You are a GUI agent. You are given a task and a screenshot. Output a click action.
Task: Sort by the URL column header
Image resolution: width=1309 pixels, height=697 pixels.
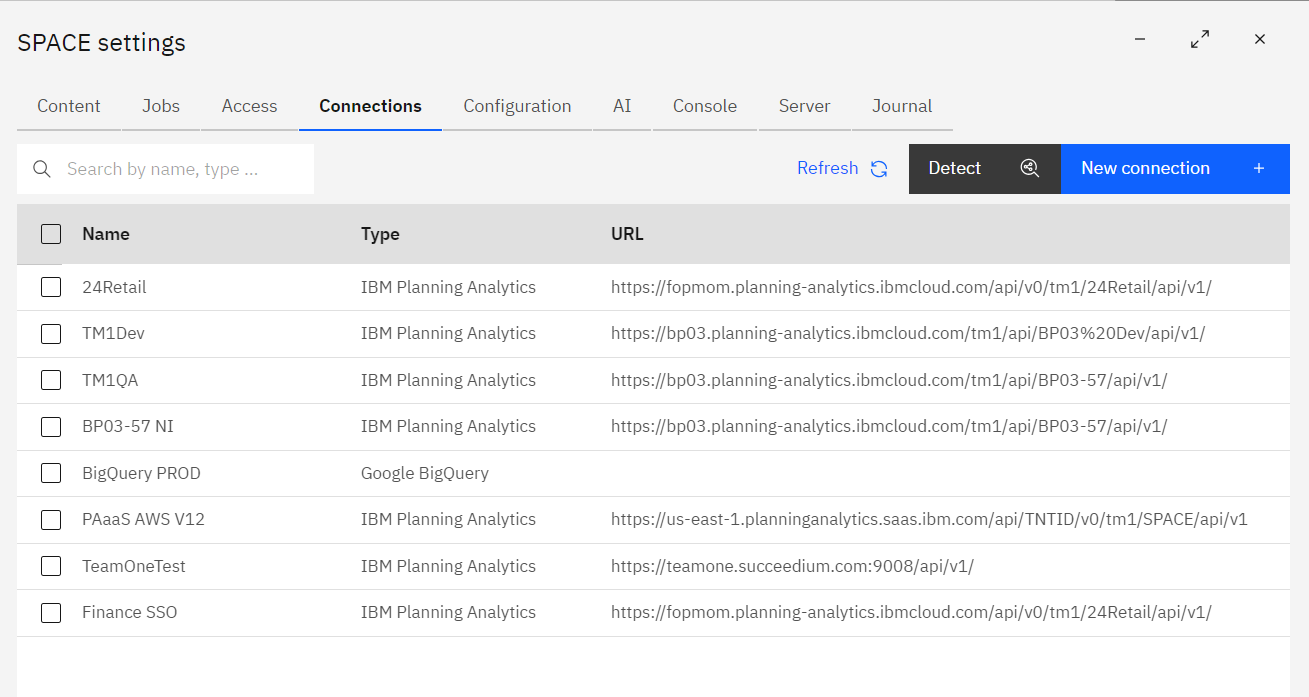pos(627,234)
